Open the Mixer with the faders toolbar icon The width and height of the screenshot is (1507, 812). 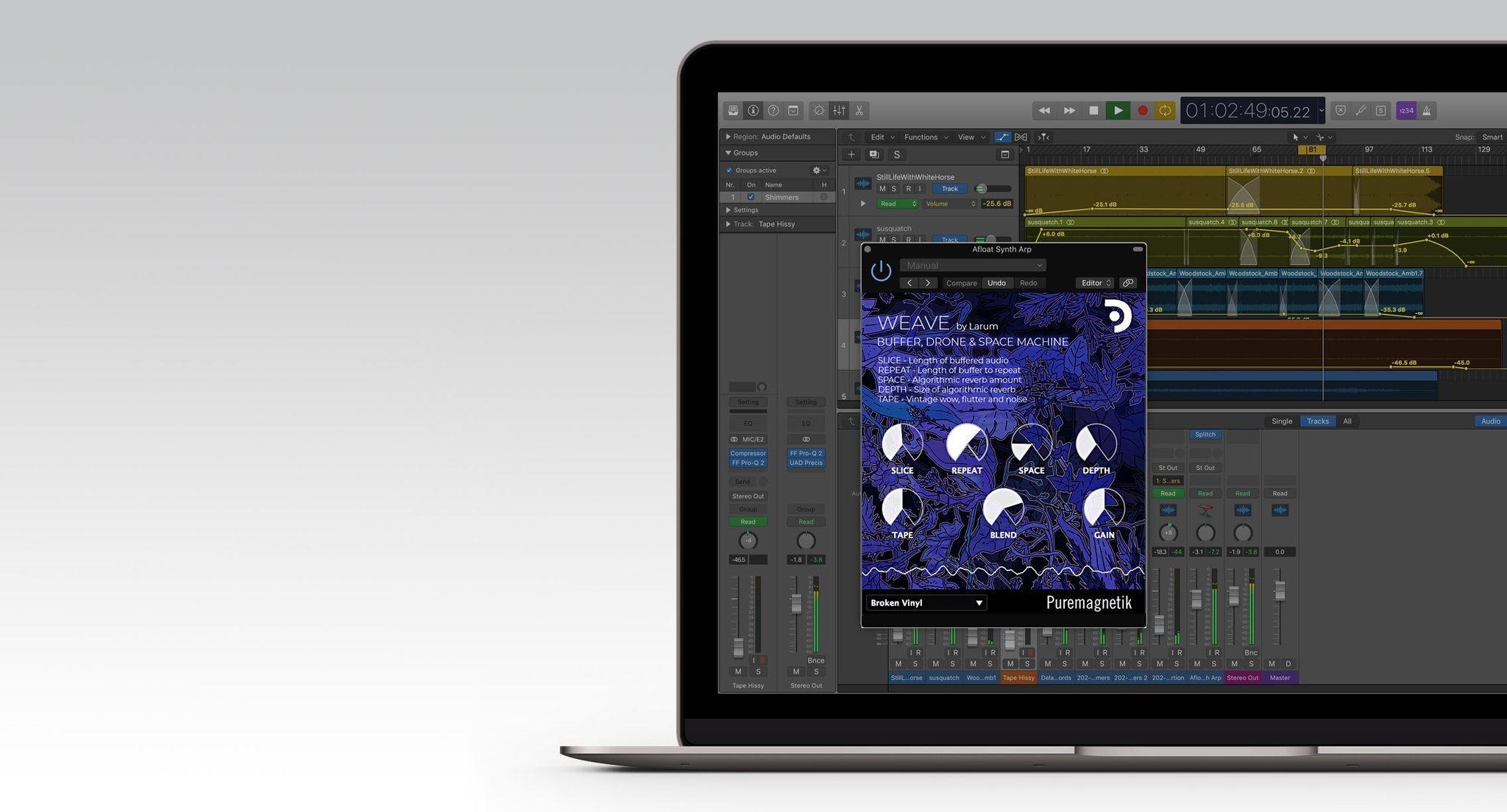click(x=839, y=110)
